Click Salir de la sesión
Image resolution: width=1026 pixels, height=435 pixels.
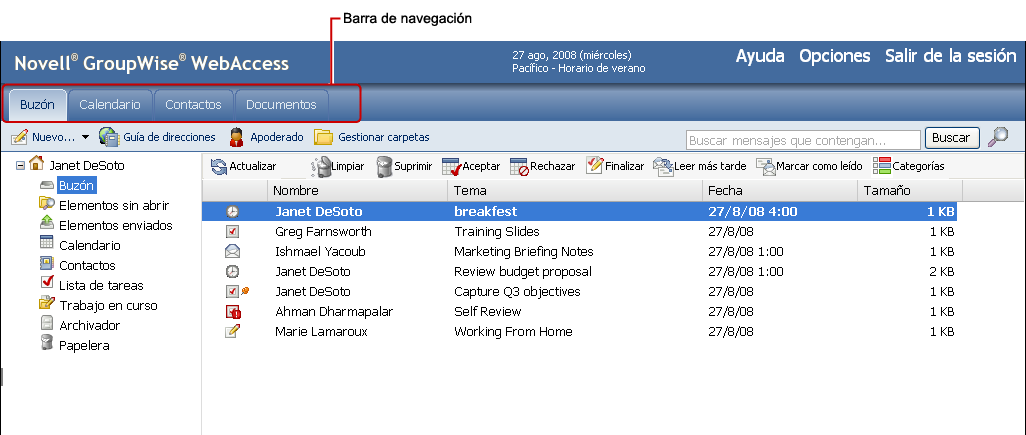(x=950, y=56)
